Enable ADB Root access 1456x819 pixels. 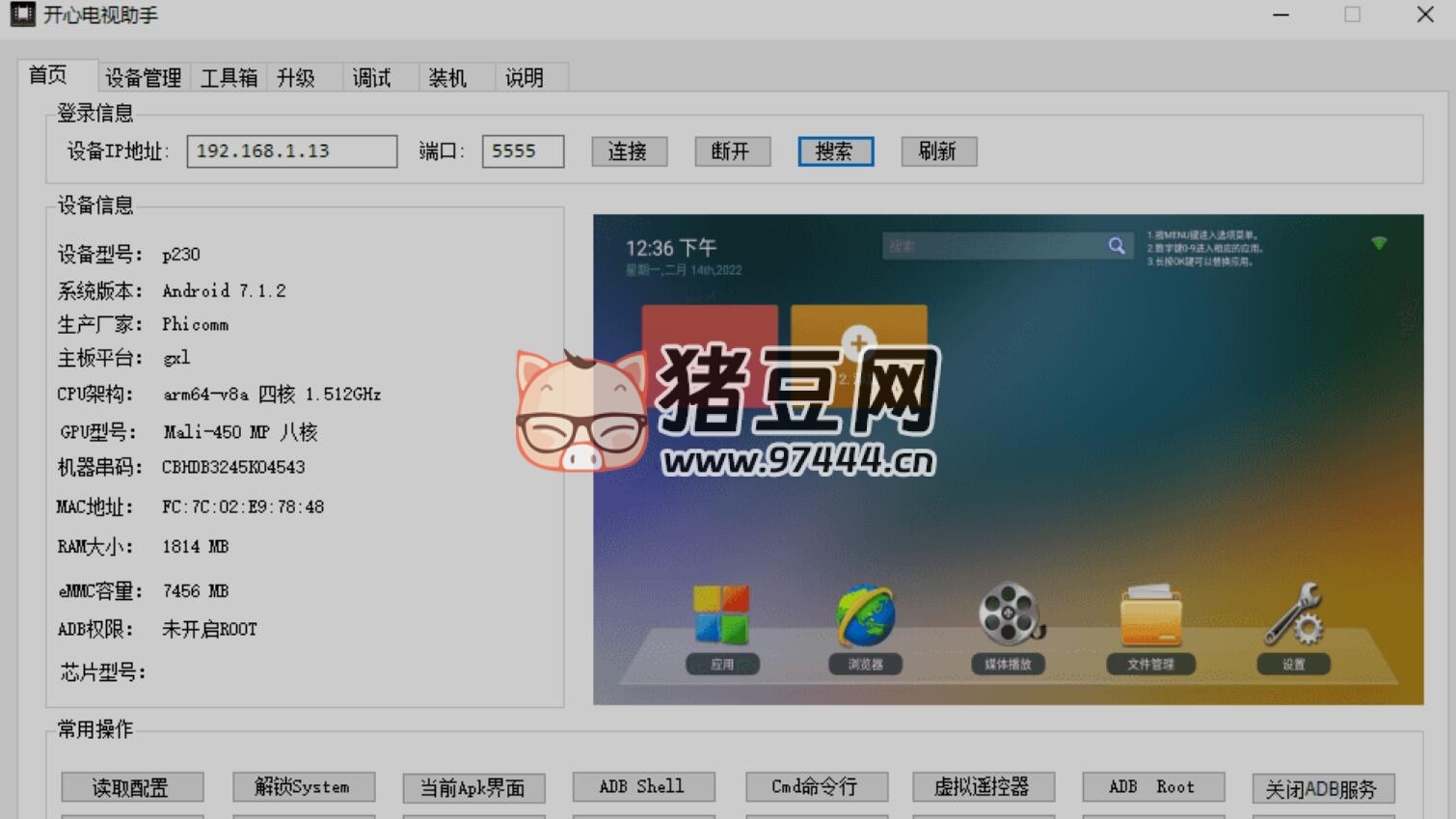(1152, 786)
